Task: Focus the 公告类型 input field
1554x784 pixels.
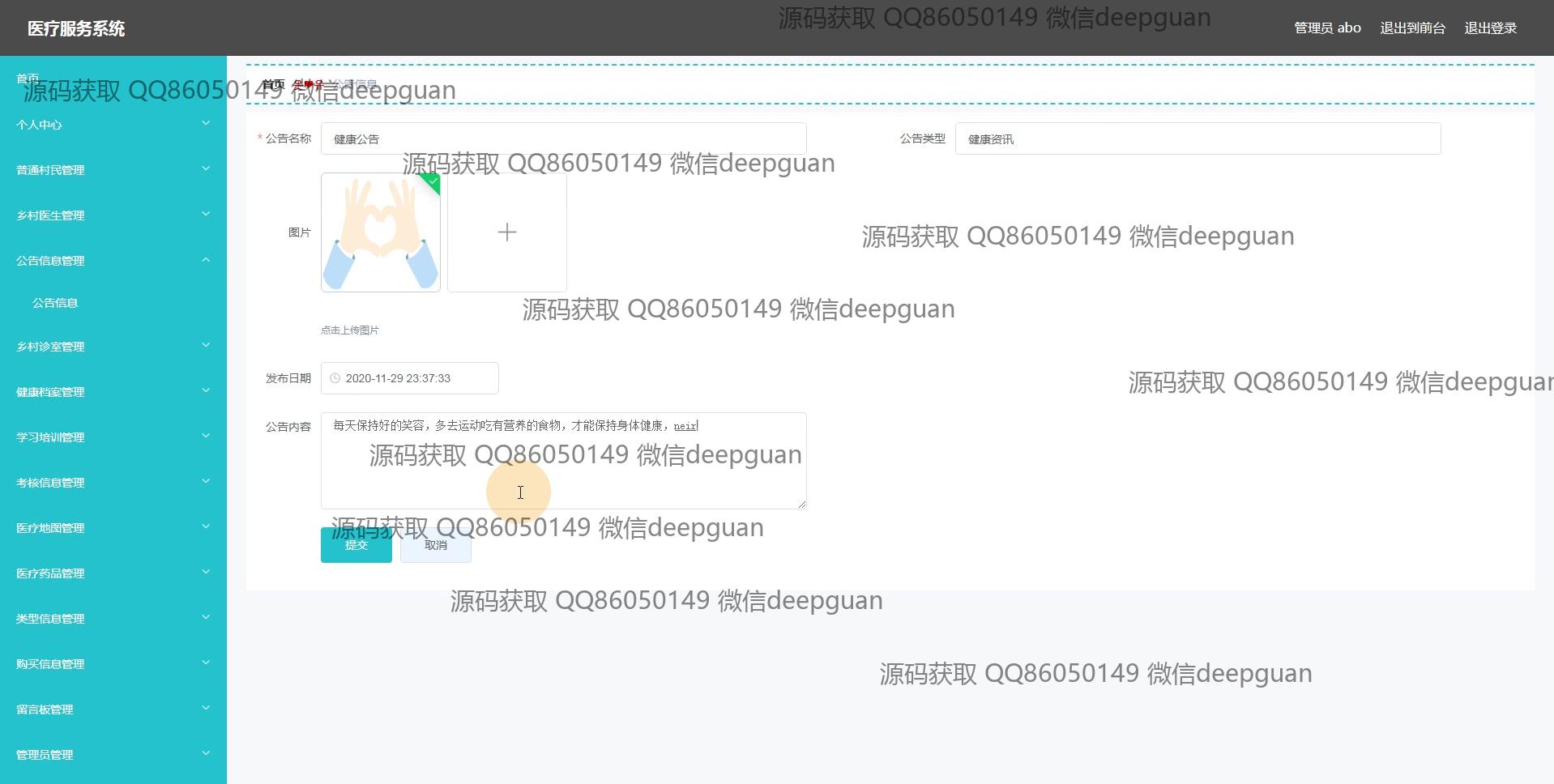Action: pyautogui.click(x=1198, y=138)
